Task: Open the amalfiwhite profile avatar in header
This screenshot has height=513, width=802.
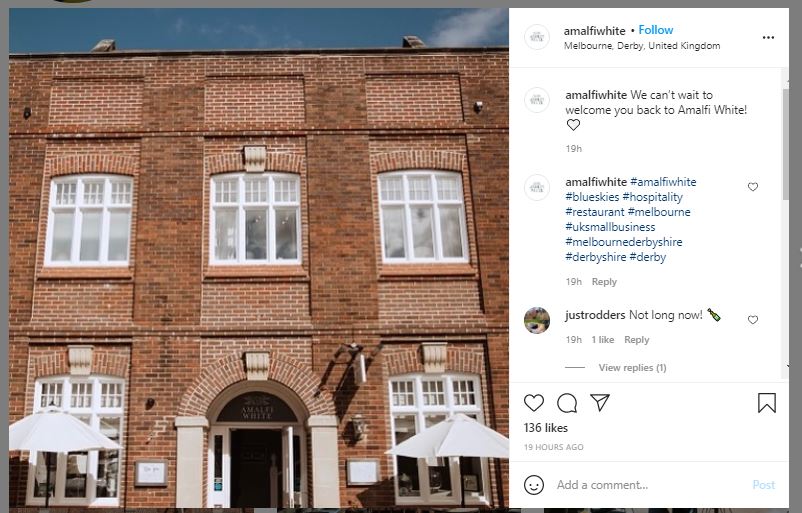Action: pyautogui.click(x=537, y=37)
